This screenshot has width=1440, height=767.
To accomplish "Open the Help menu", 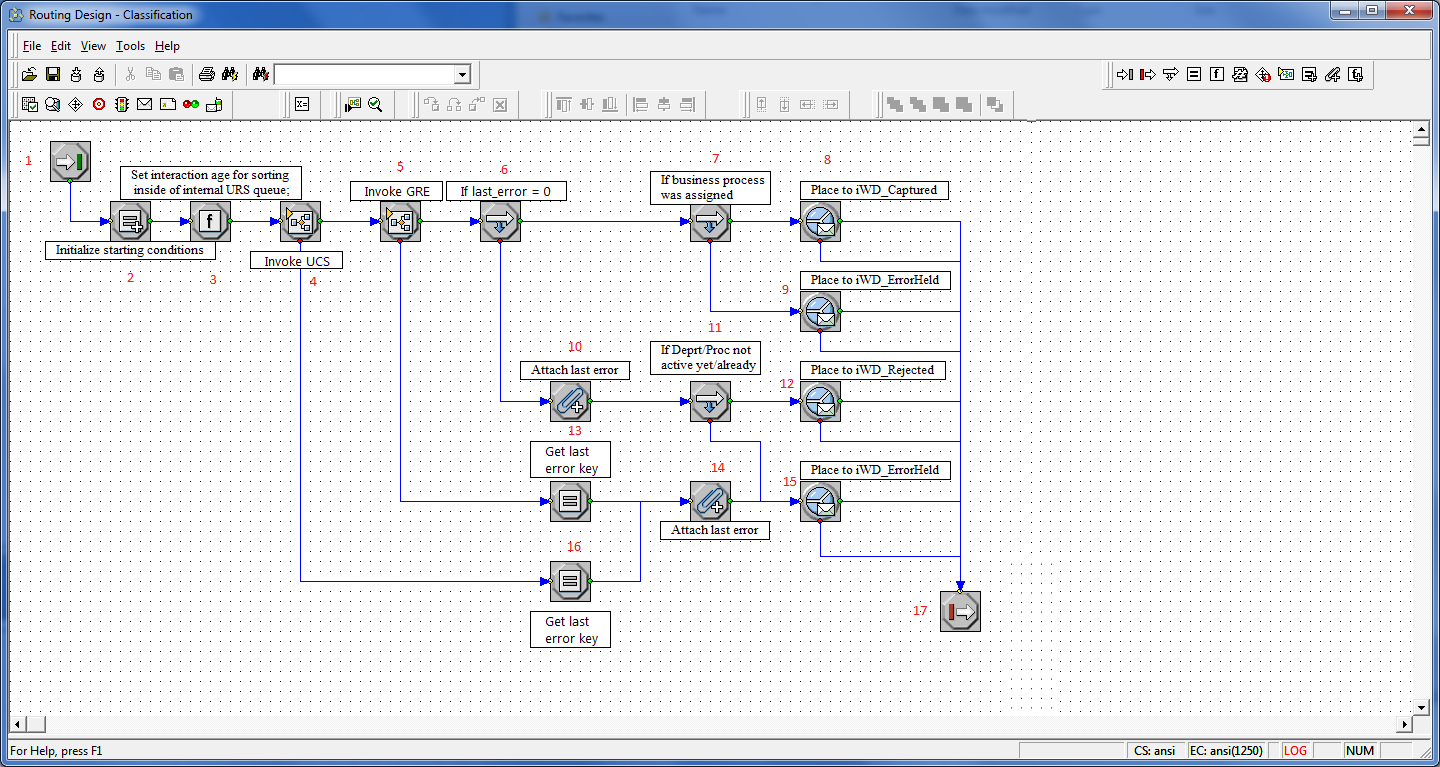I will pyautogui.click(x=167, y=46).
